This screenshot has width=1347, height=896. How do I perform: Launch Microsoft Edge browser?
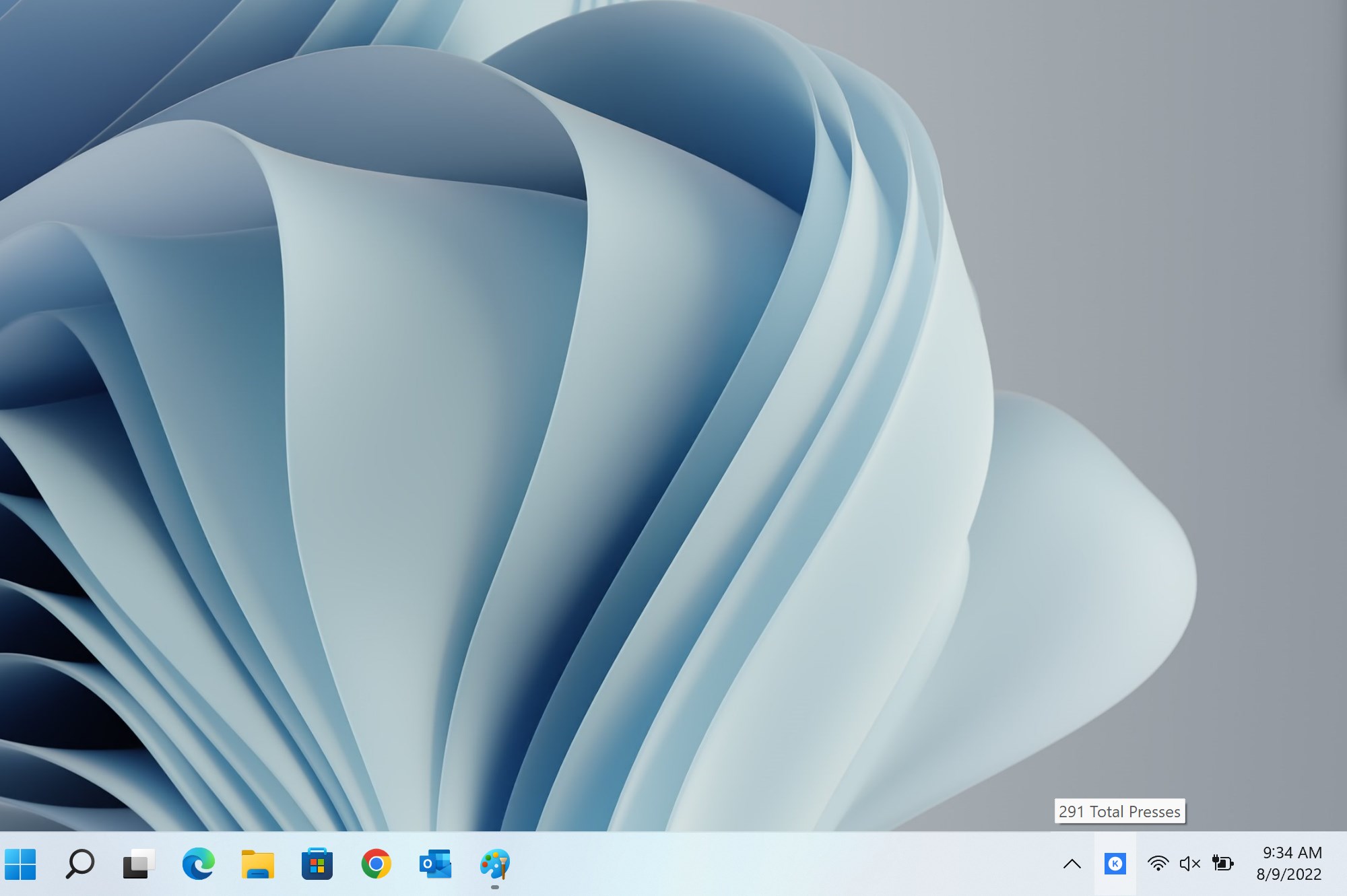coord(198,864)
